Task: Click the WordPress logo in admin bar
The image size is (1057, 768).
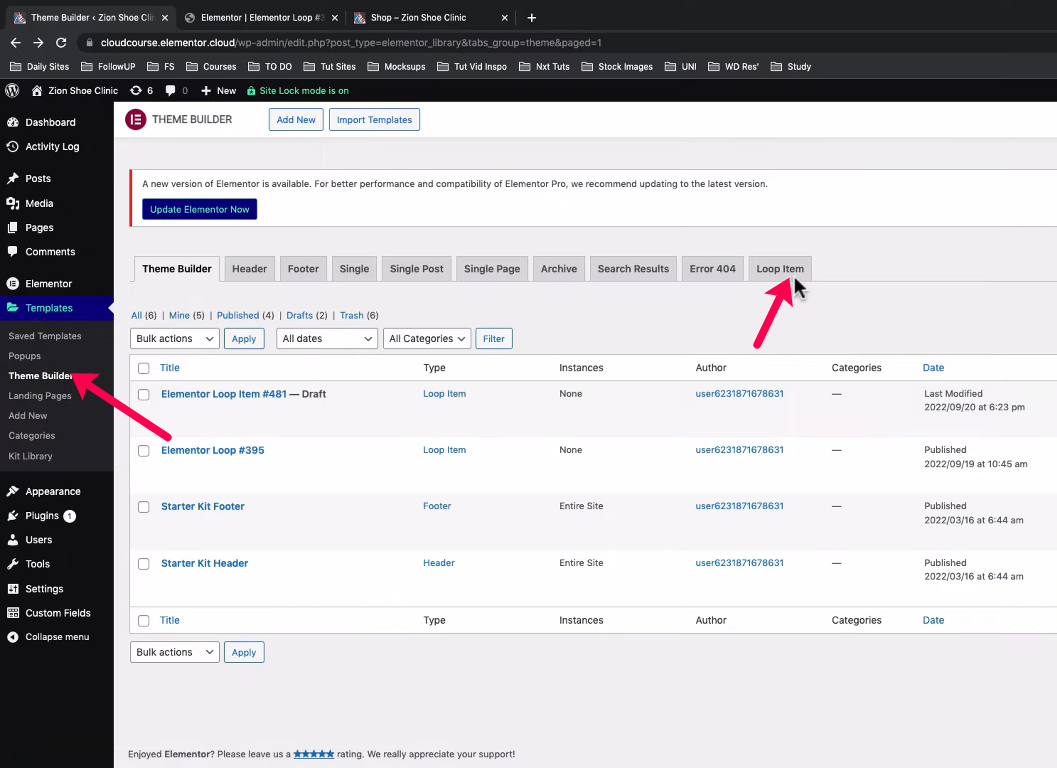Action: pyautogui.click(x=12, y=90)
